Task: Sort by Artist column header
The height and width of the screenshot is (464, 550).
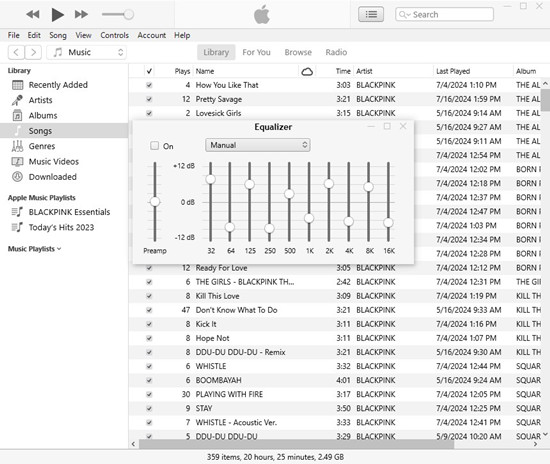Action: click(x=364, y=71)
